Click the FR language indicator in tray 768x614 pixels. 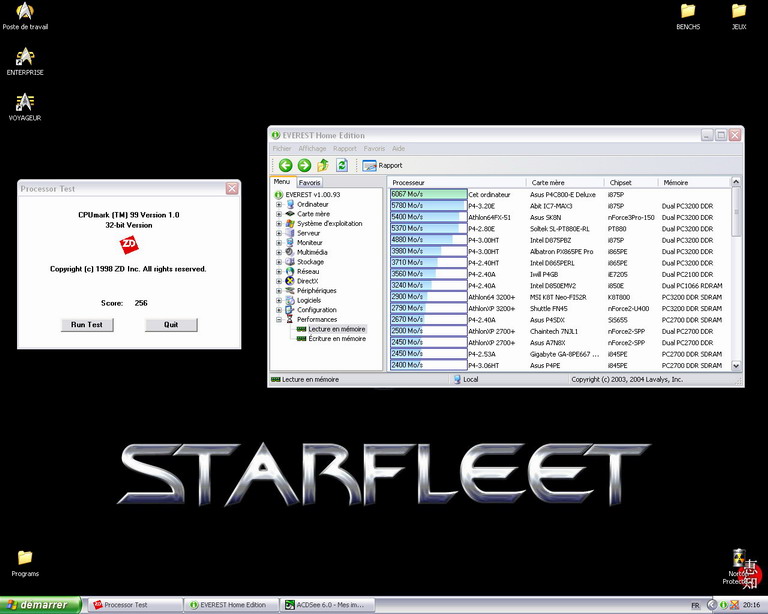tap(696, 606)
